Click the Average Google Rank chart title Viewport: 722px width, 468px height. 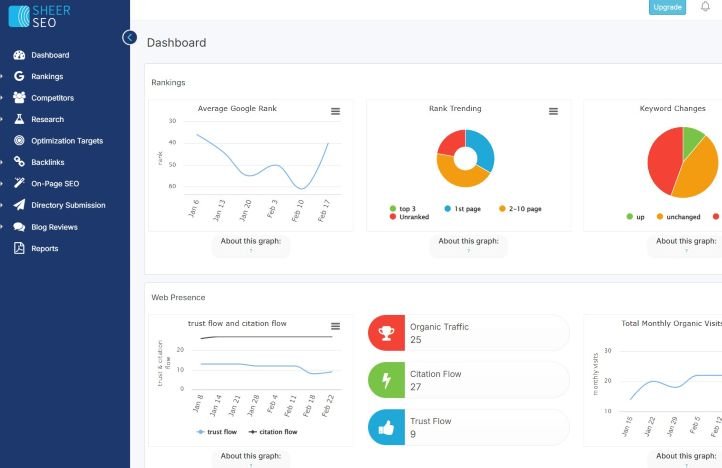point(237,109)
